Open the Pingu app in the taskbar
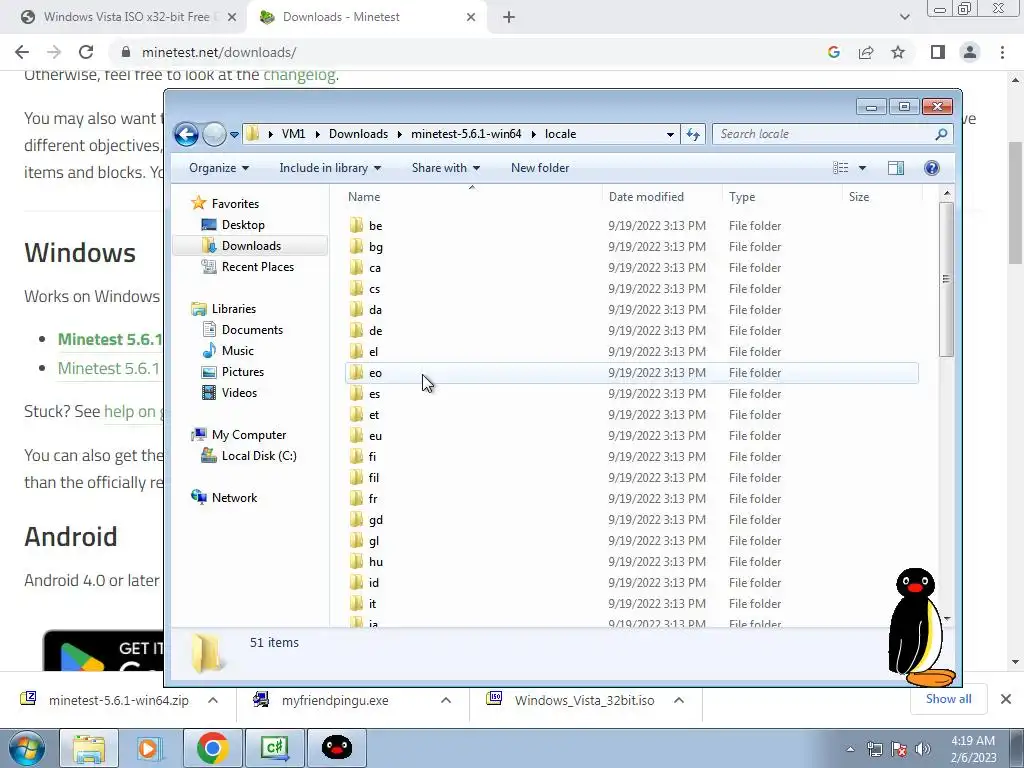This screenshot has width=1024, height=768. (x=337, y=748)
